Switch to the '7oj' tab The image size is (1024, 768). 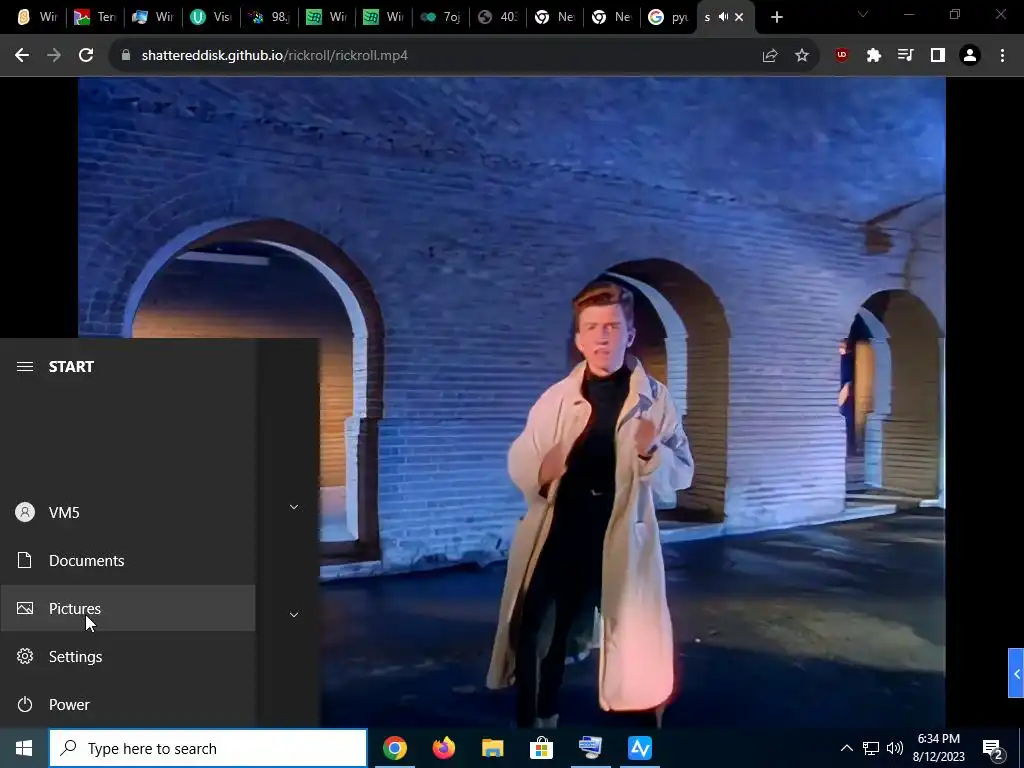441,17
